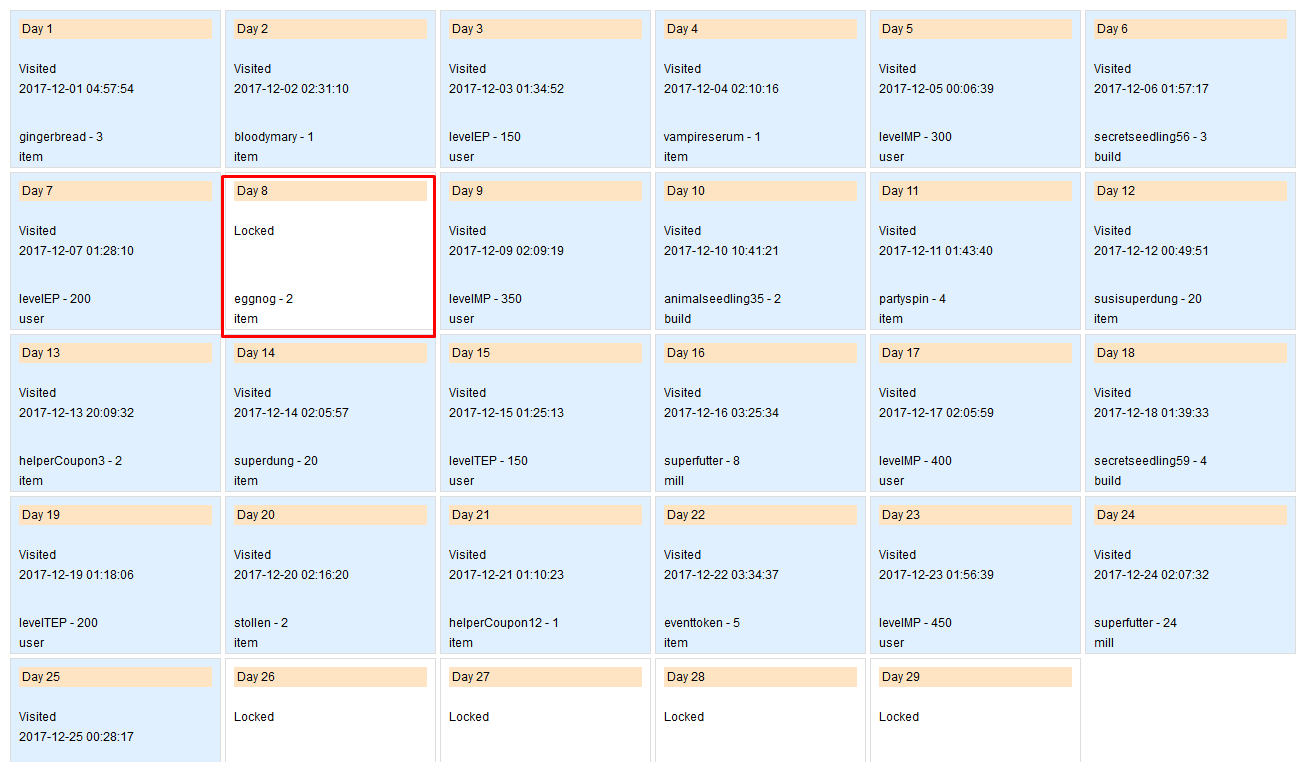
Task: Open the Day 13 helperCoupon3 tile
Action: [115, 413]
